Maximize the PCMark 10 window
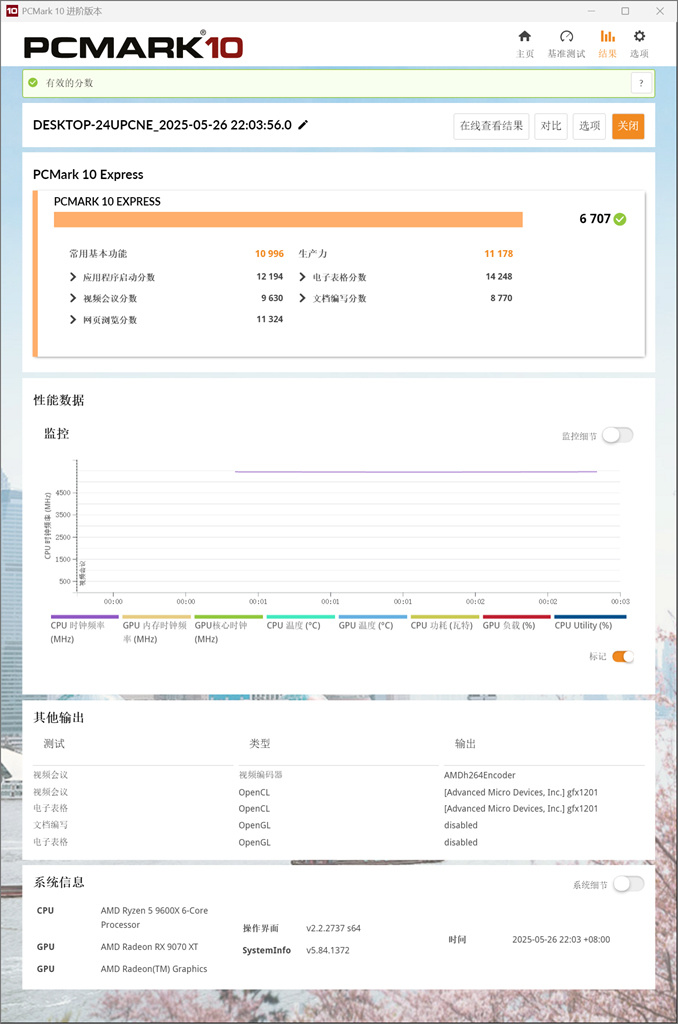The height and width of the screenshot is (1024, 678). 625,10
